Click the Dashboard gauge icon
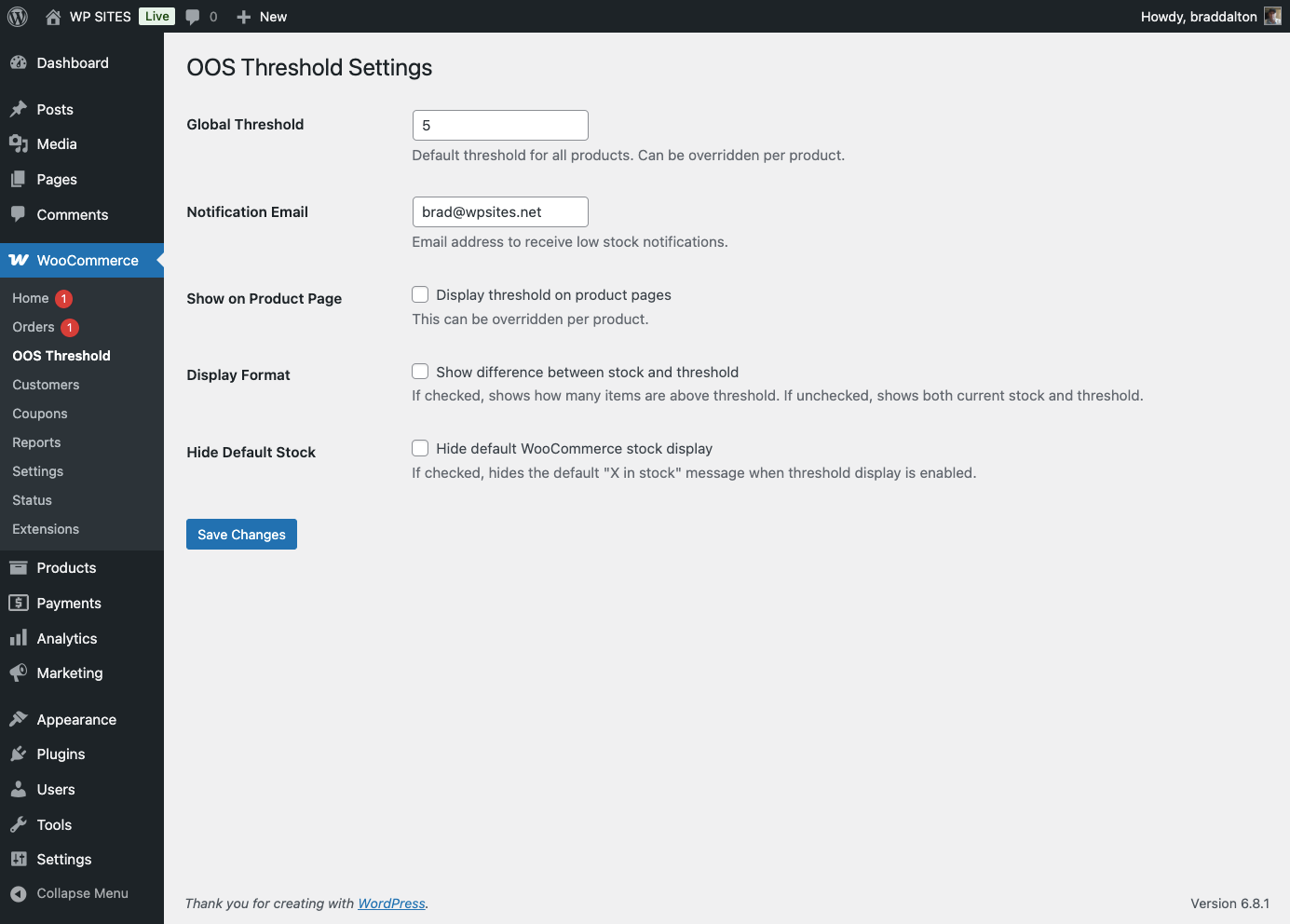This screenshot has height=924, width=1290. click(x=19, y=63)
